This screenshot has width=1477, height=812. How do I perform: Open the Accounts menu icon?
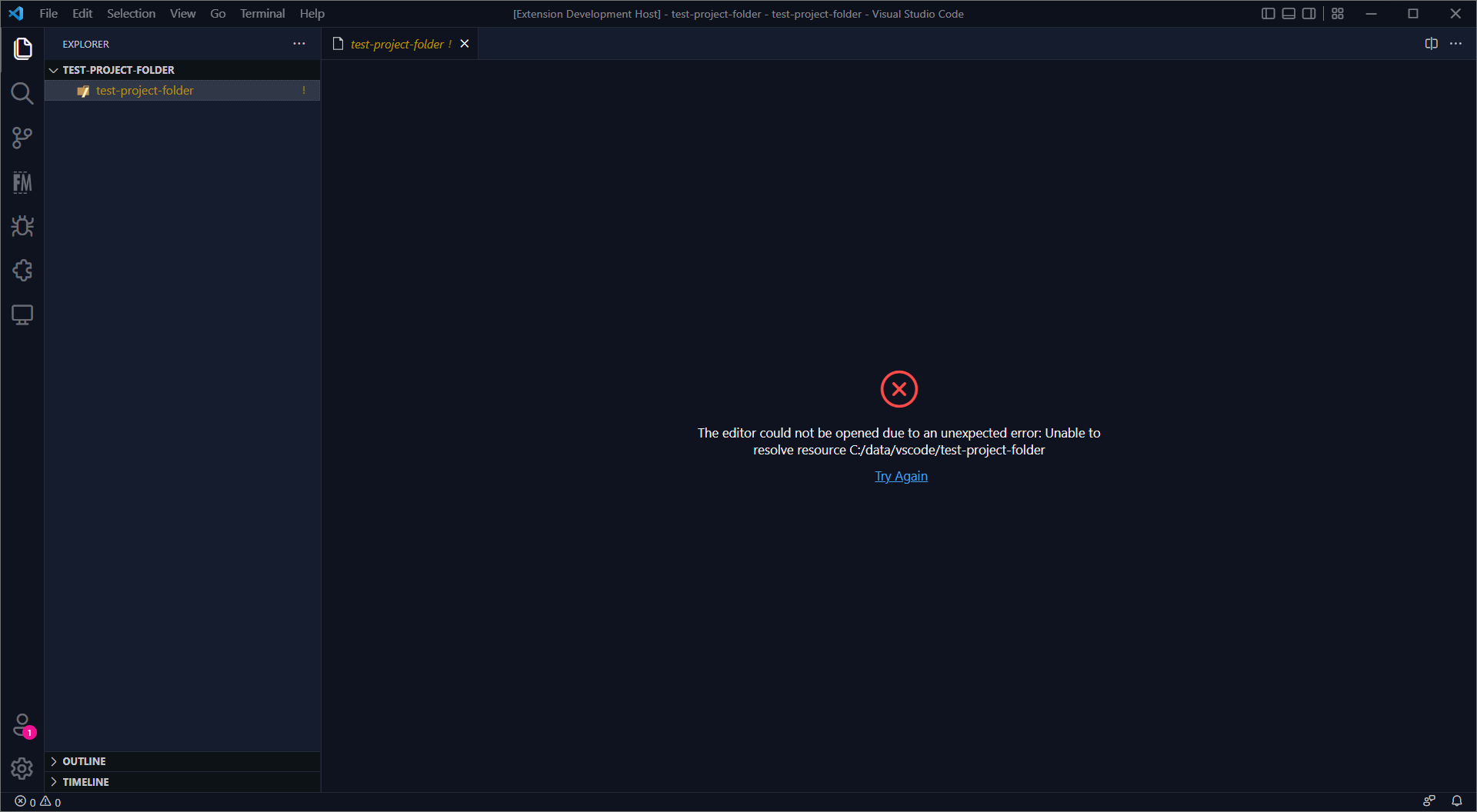pos(22,725)
